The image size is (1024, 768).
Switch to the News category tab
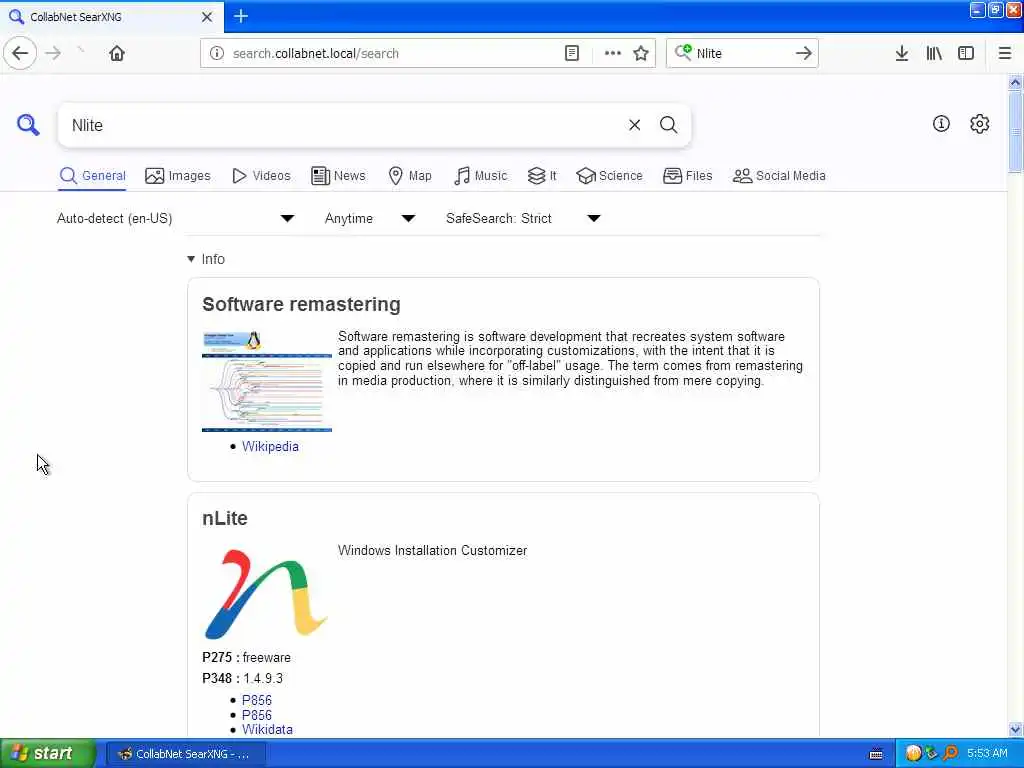coord(338,176)
